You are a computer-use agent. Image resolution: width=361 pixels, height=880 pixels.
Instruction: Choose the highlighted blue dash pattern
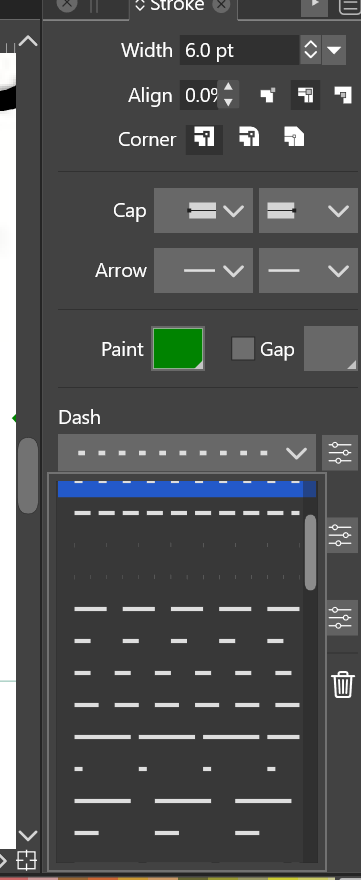pos(180,488)
